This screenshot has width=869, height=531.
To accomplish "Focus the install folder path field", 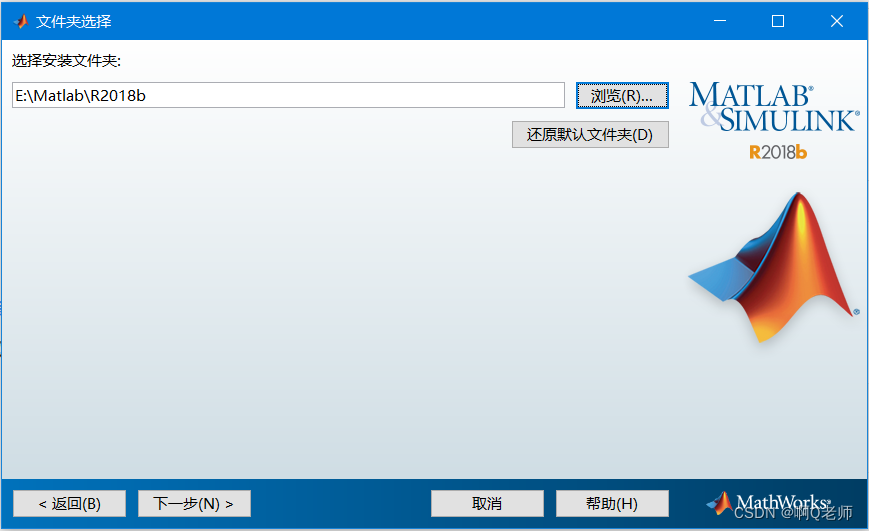I will click(288, 95).
